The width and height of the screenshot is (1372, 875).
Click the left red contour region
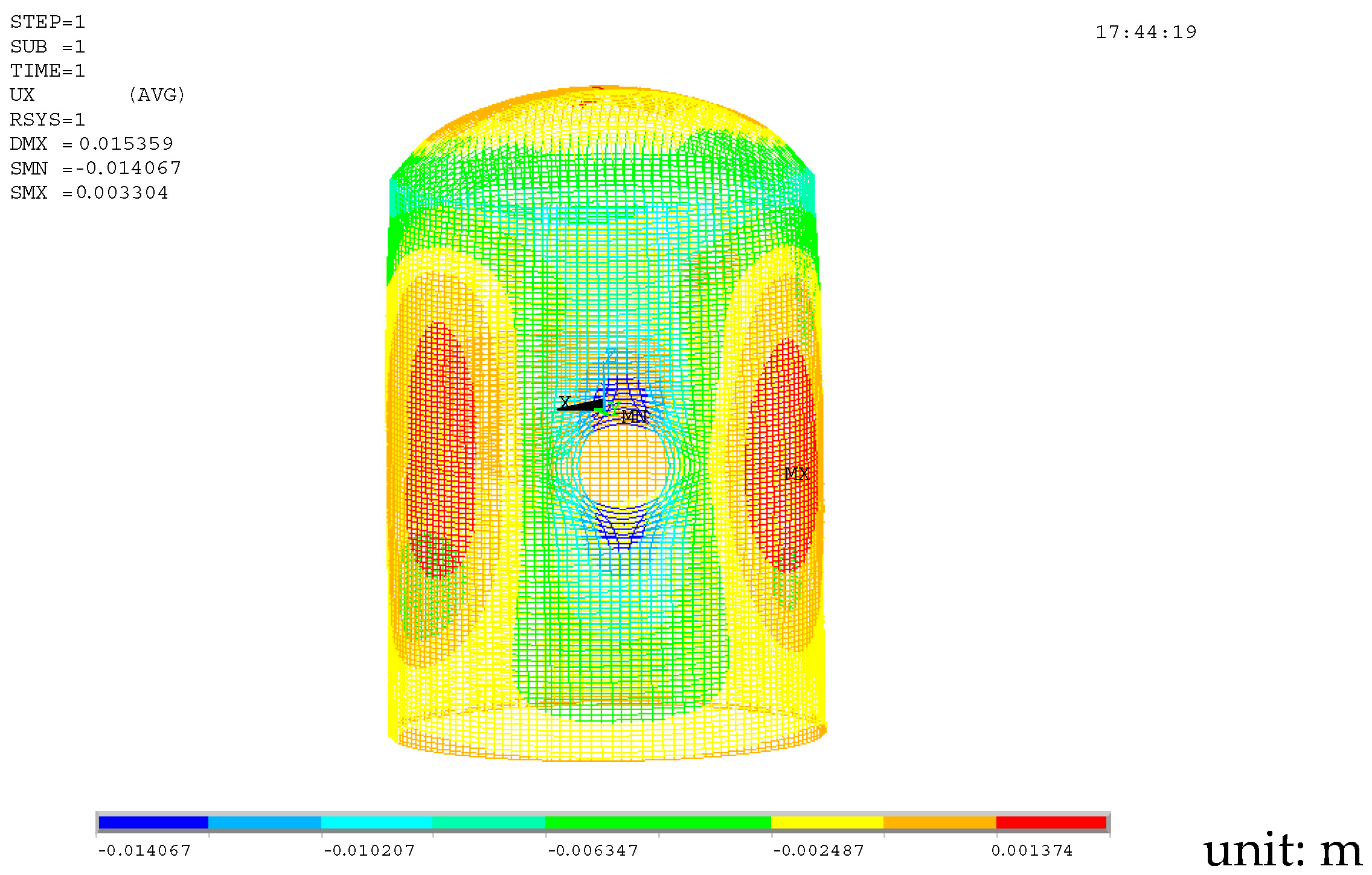click(440, 447)
